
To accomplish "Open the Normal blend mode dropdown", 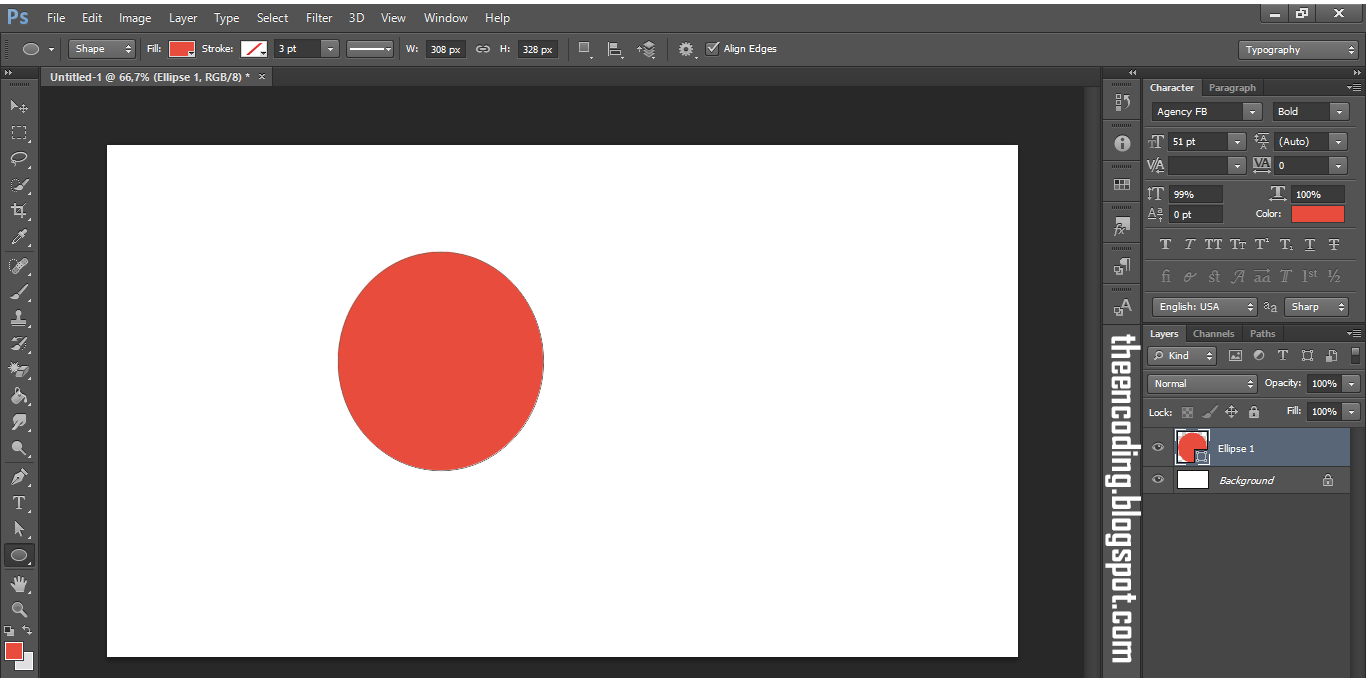I will tap(1202, 384).
